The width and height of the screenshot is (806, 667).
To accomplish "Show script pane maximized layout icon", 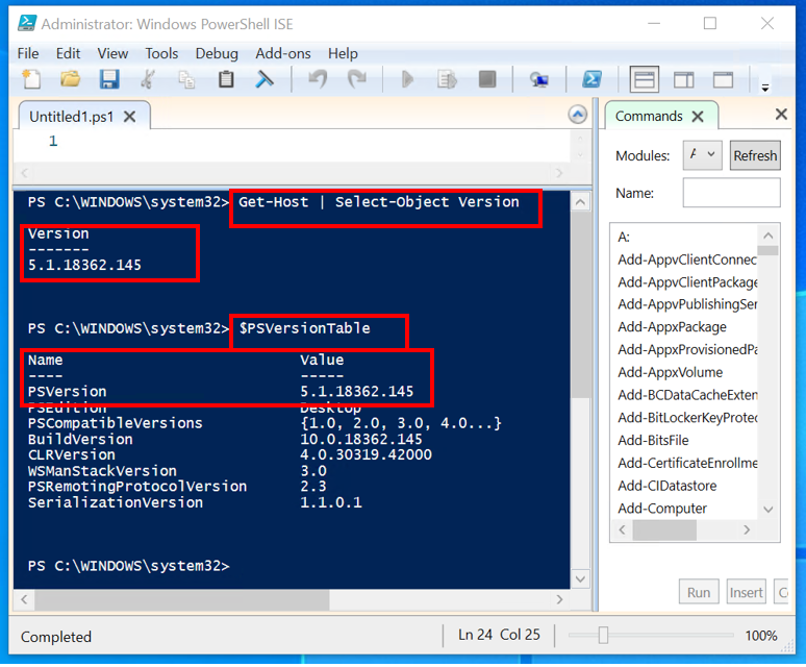I will 723,80.
